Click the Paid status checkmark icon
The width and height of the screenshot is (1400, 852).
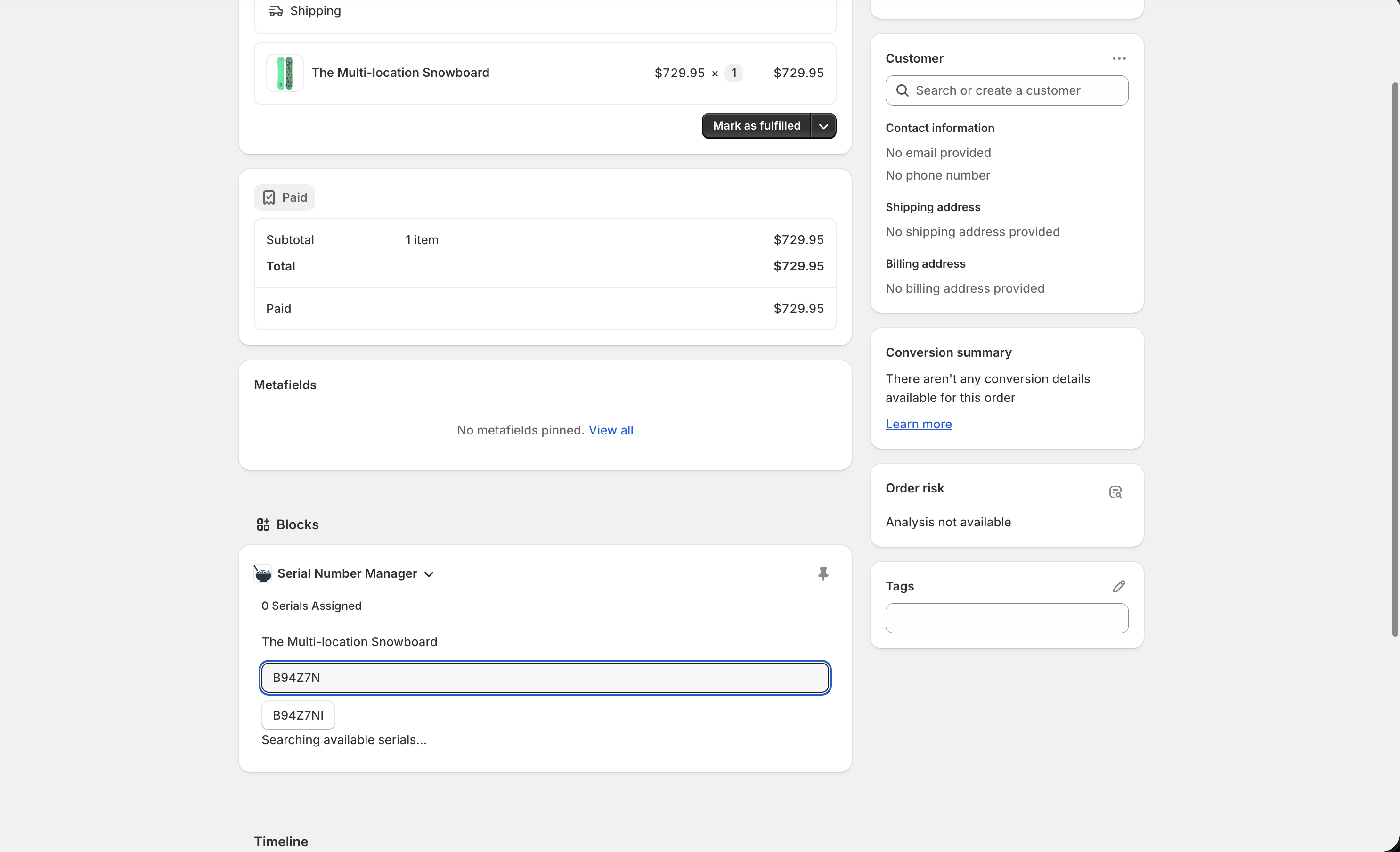tap(269, 197)
